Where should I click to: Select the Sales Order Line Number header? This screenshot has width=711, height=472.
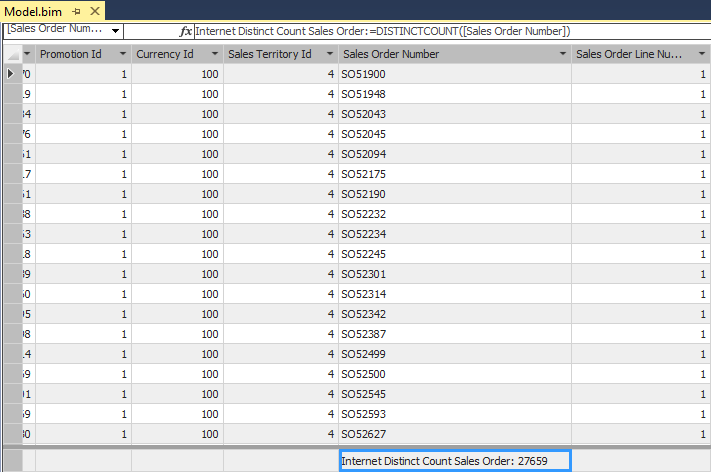[641, 54]
